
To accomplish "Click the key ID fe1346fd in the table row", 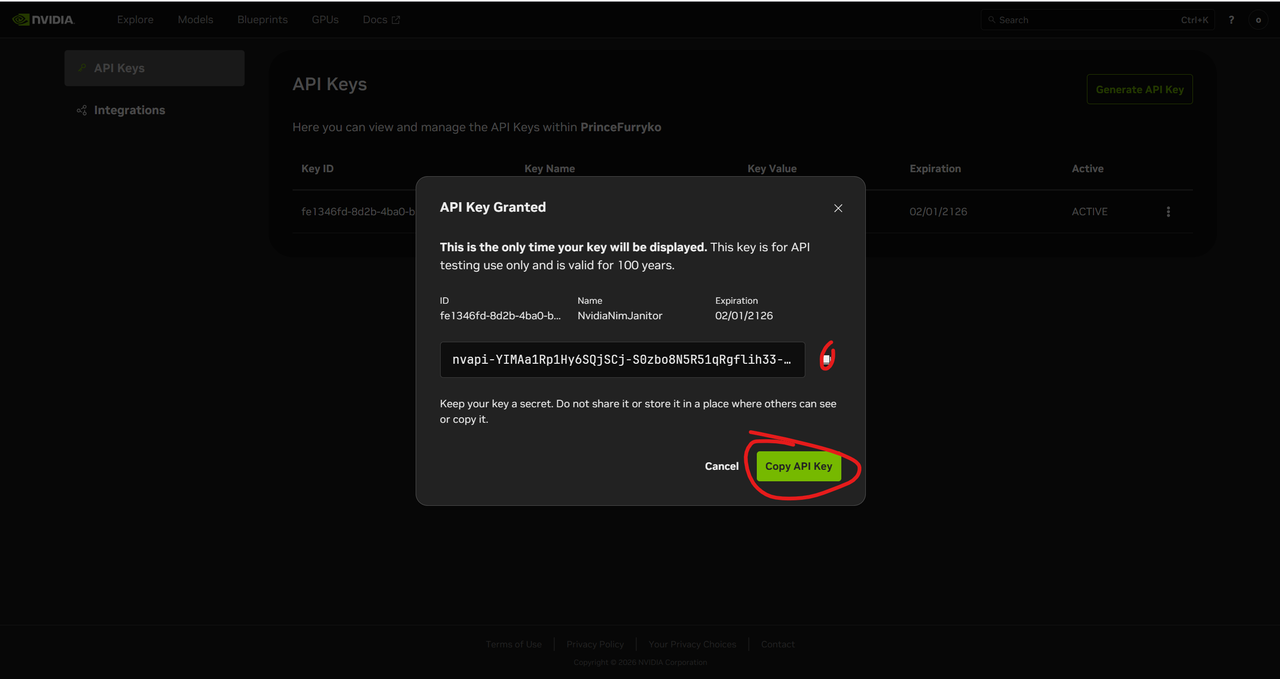I will [x=358, y=212].
